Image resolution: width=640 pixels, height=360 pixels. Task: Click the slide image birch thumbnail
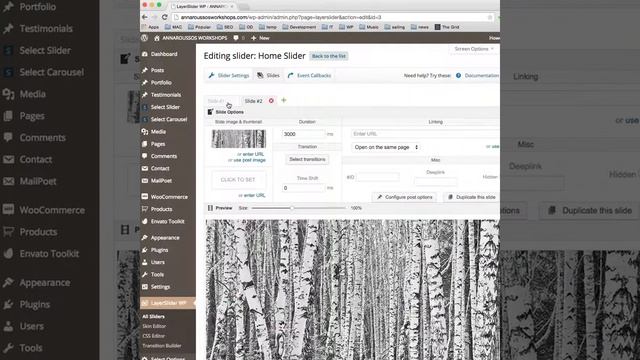239,139
